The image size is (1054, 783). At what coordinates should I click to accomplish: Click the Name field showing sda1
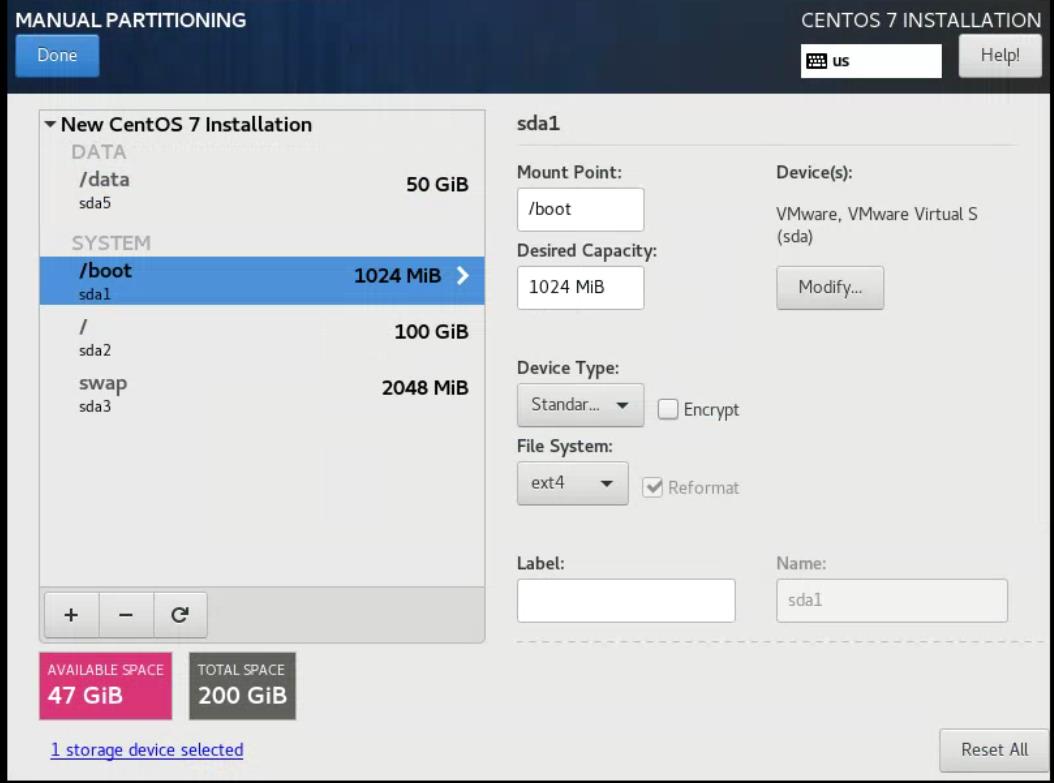click(892, 600)
